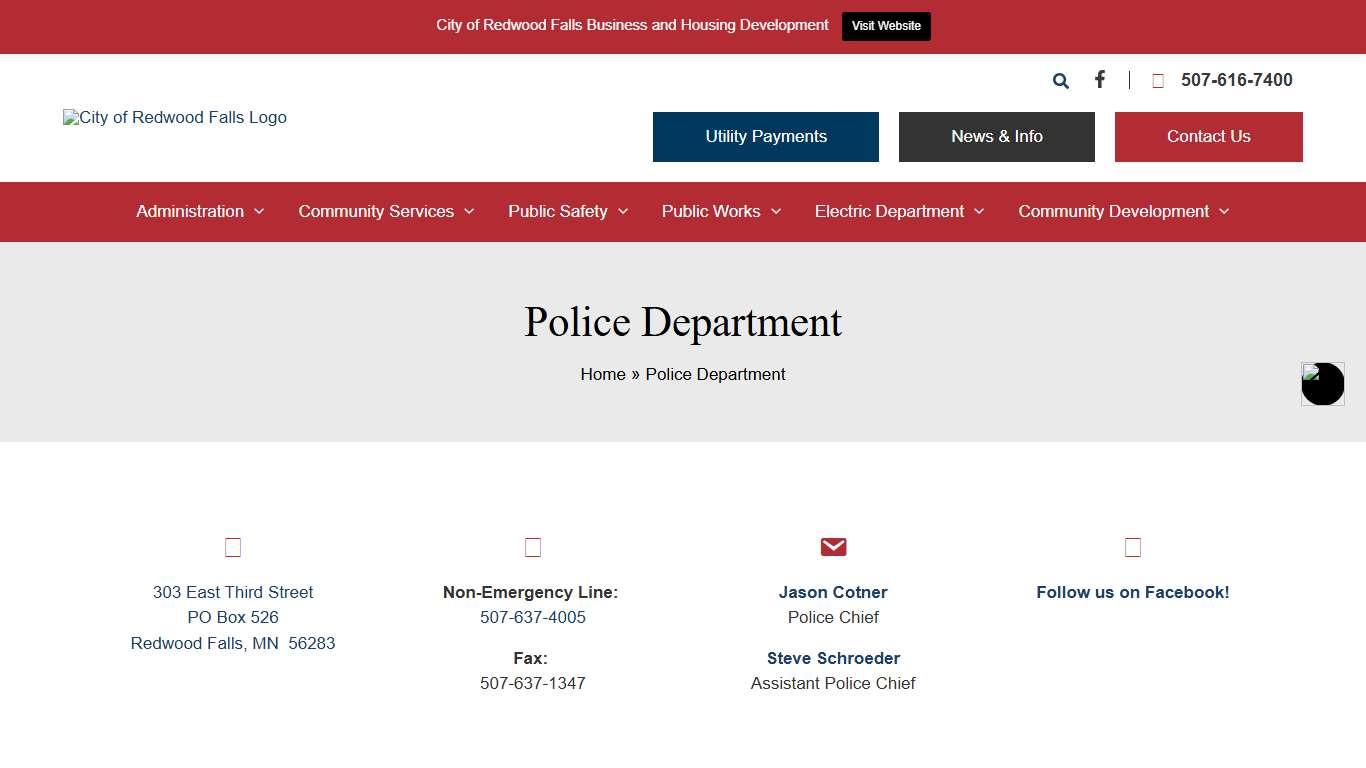Click the Visit Website button
The height and width of the screenshot is (768, 1366).
[885, 26]
